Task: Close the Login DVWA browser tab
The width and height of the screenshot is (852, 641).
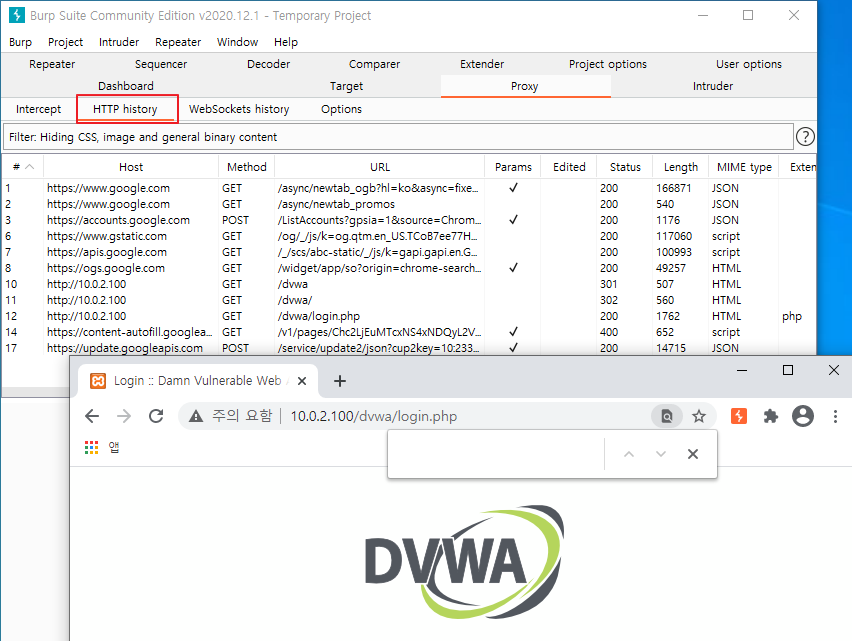Action: click(302, 381)
